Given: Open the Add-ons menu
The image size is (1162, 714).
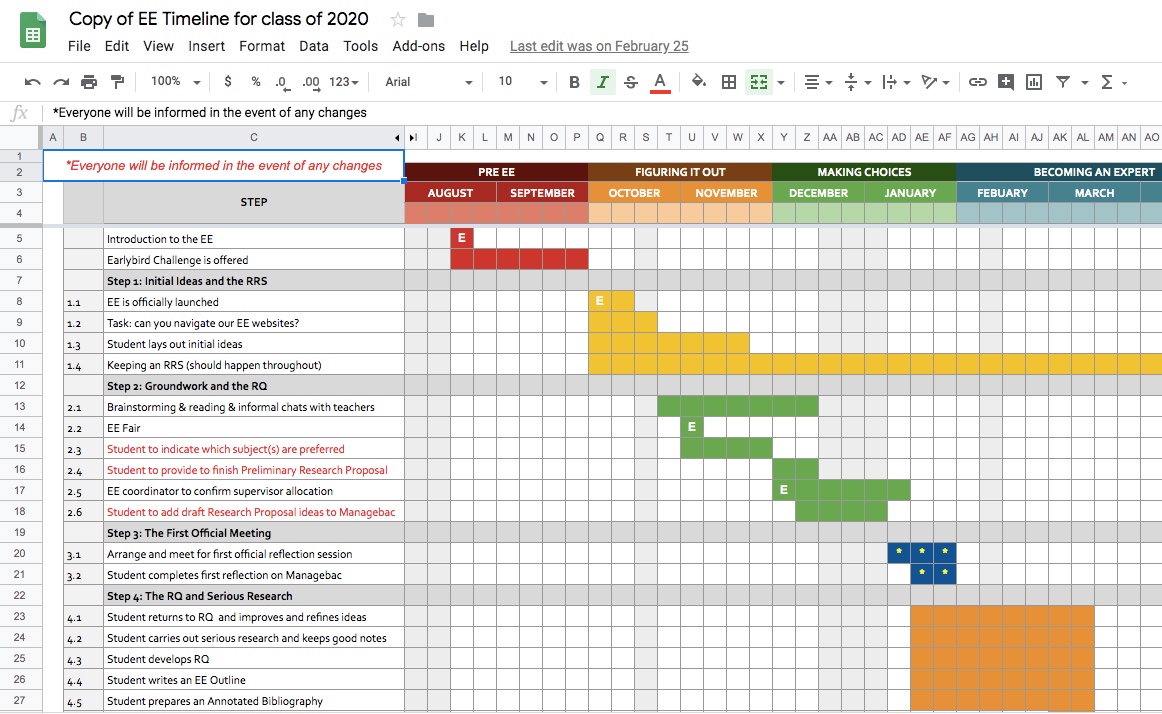Looking at the screenshot, I should (419, 46).
